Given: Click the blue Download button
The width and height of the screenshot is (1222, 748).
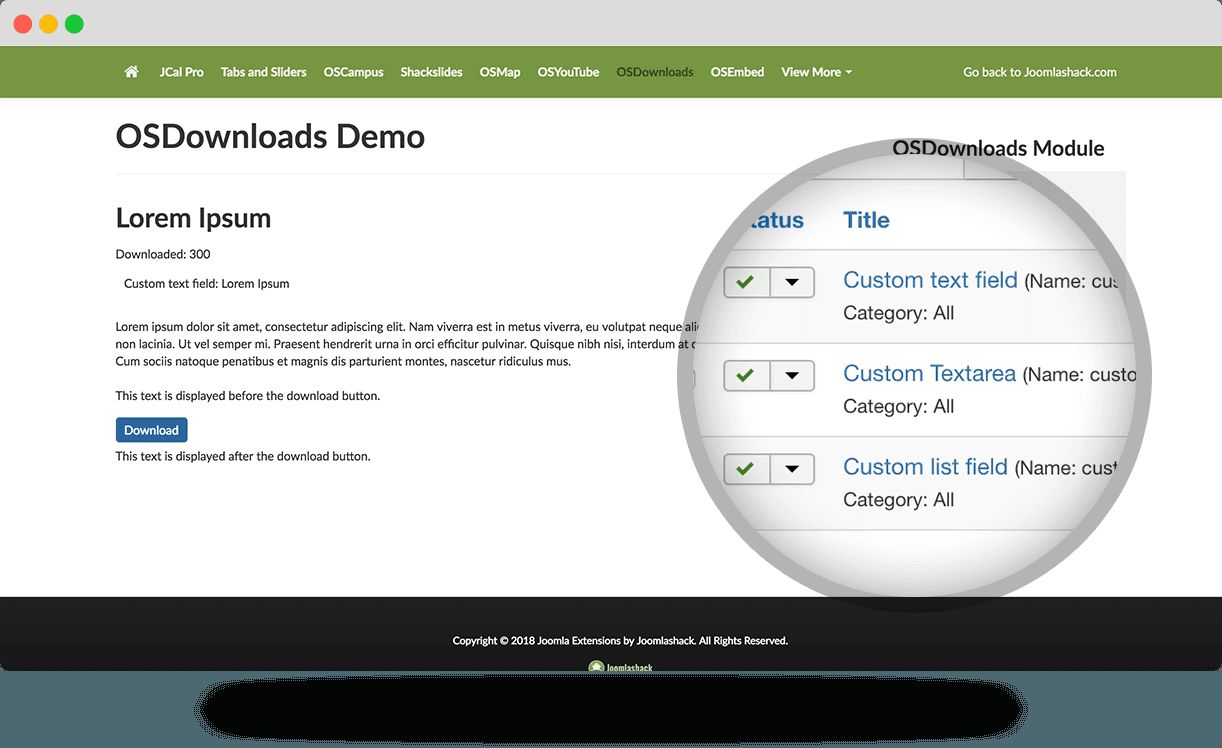Looking at the screenshot, I should click(151, 430).
